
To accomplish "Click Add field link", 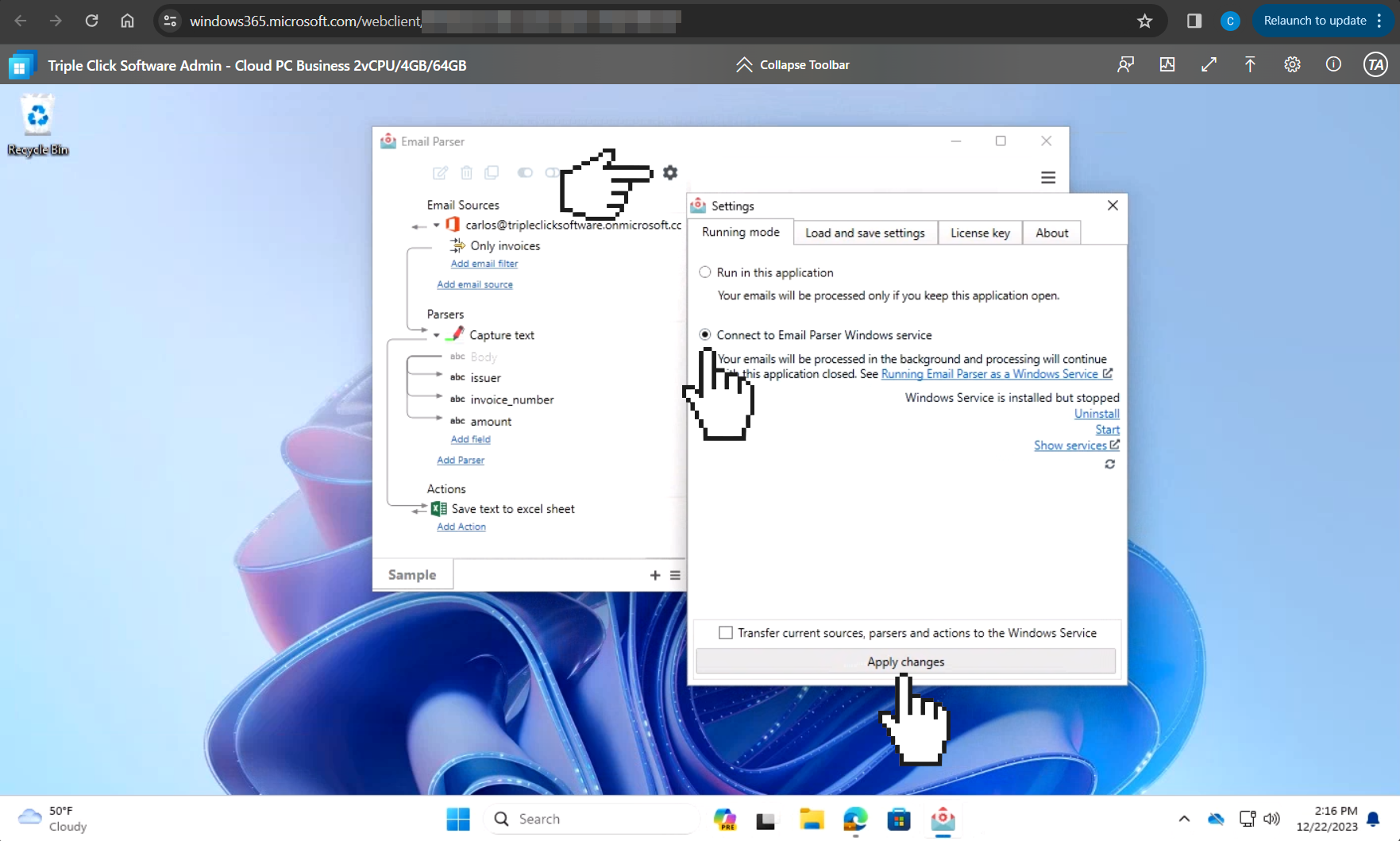I will 471,439.
